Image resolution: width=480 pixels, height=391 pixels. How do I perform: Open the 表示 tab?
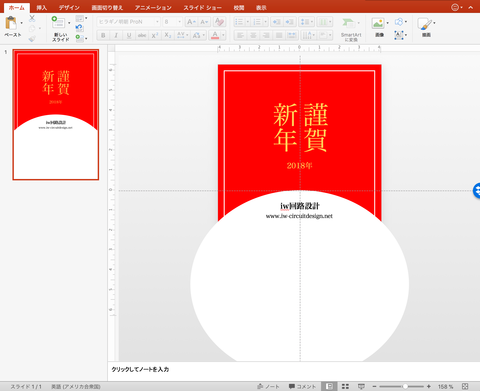click(x=261, y=8)
